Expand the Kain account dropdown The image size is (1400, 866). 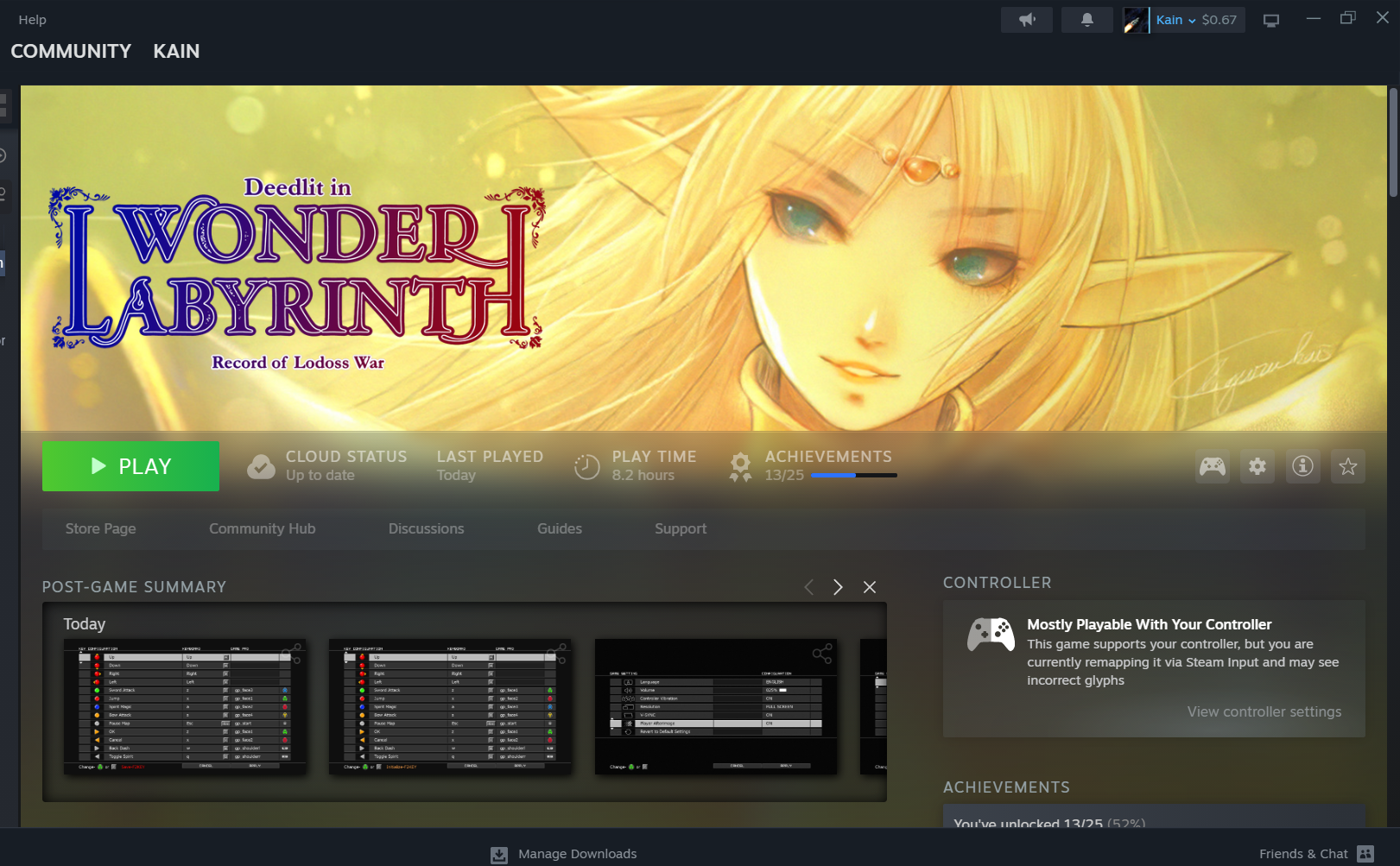pyautogui.click(x=1176, y=20)
